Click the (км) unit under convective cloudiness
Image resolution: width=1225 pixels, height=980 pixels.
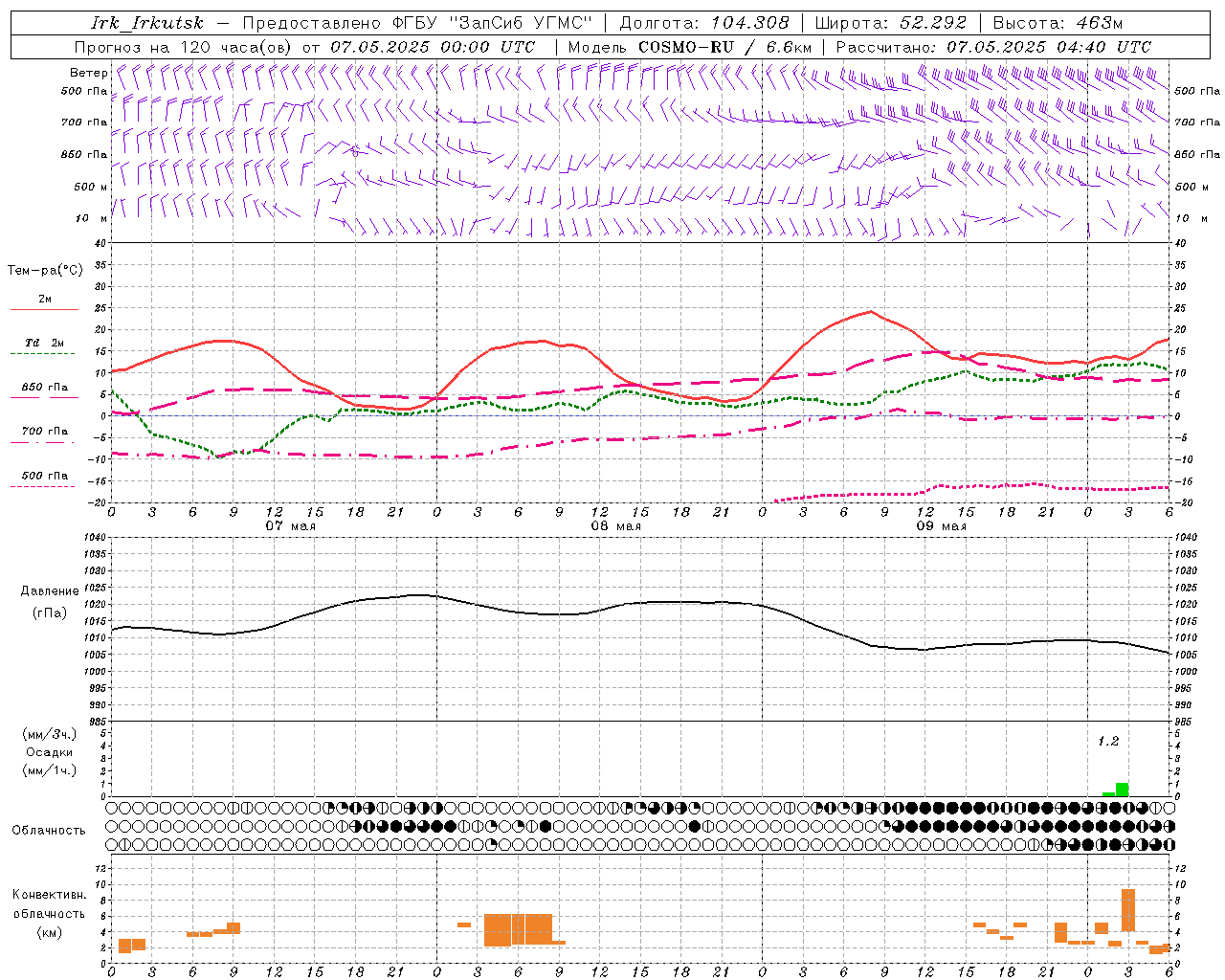tap(50, 932)
